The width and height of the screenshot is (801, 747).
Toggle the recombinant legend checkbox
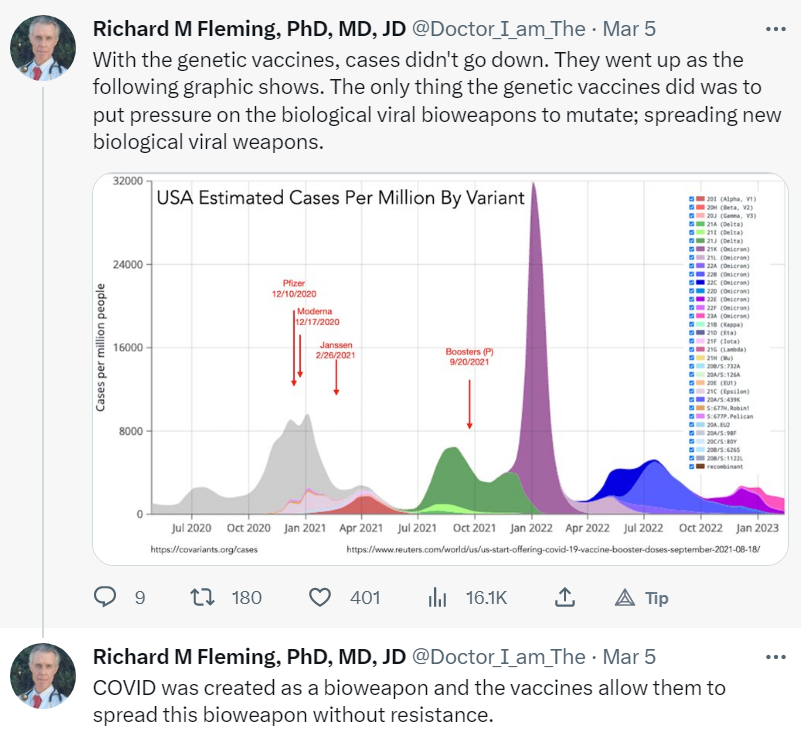[692, 466]
